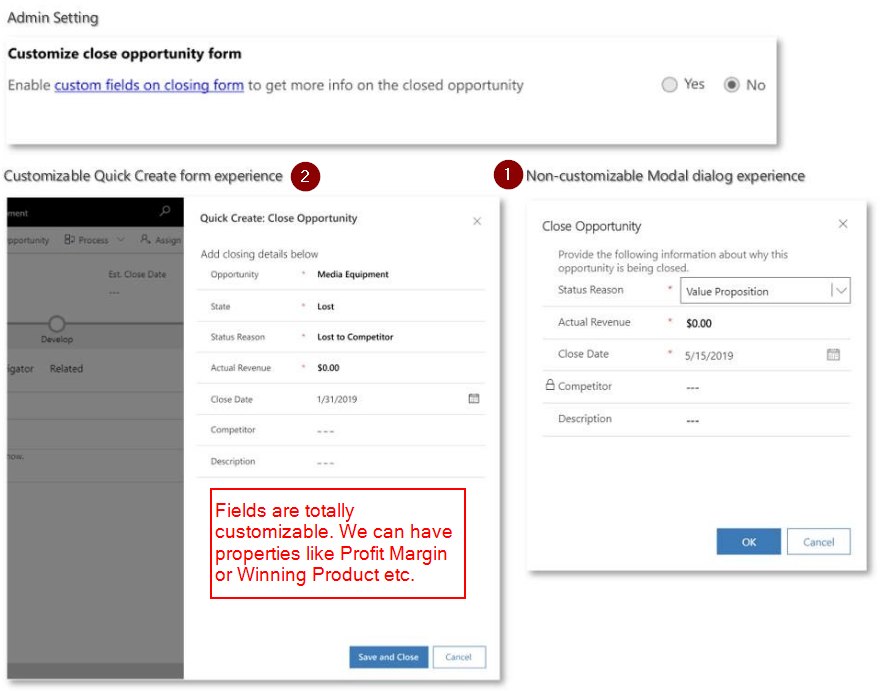The height and width of the screenshot is (691, 881).
Task: Click the Process flow icon in the toolbar
Action: click(69, 240)
